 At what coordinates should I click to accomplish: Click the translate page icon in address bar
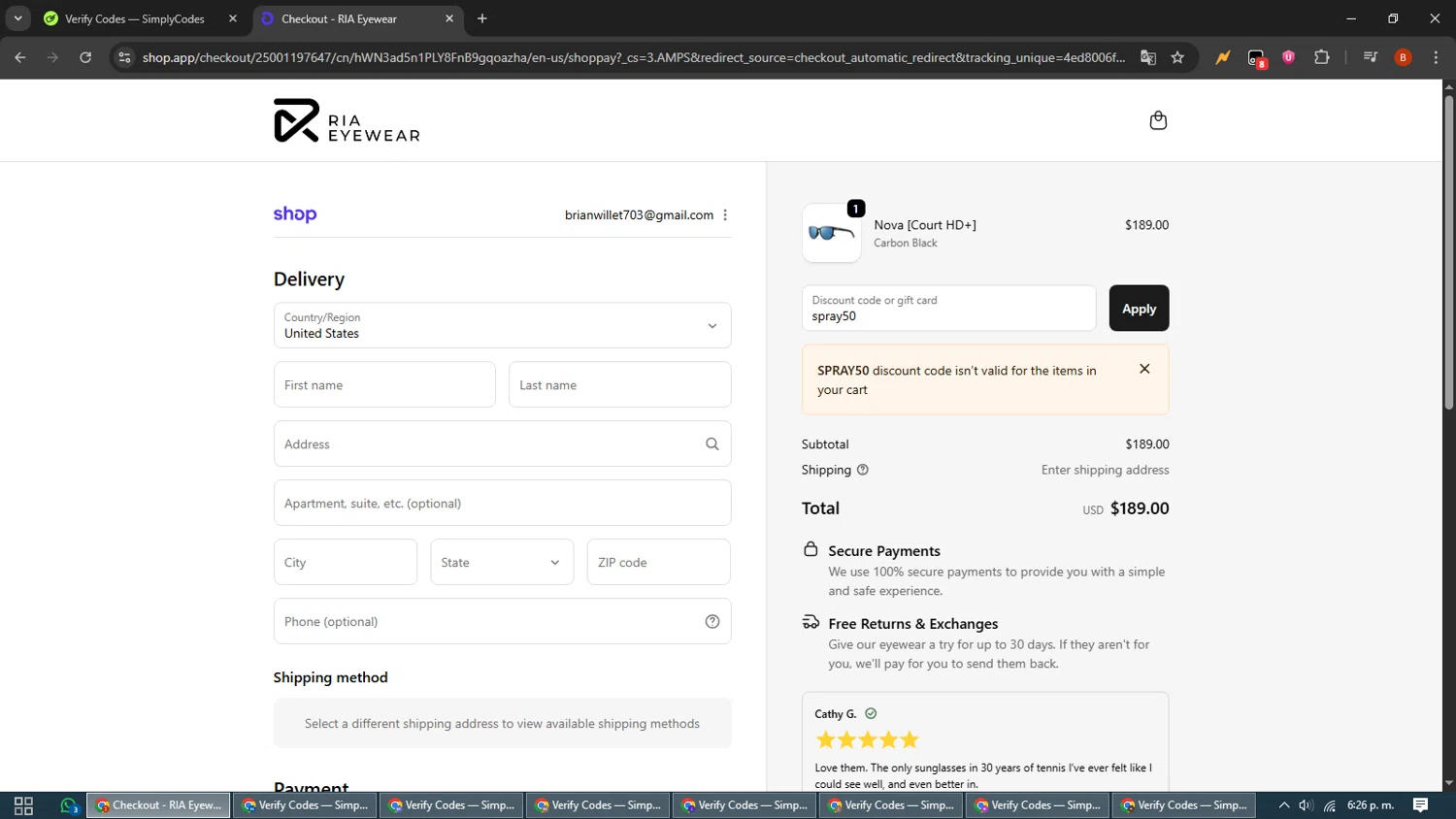tap(1148, 57)
